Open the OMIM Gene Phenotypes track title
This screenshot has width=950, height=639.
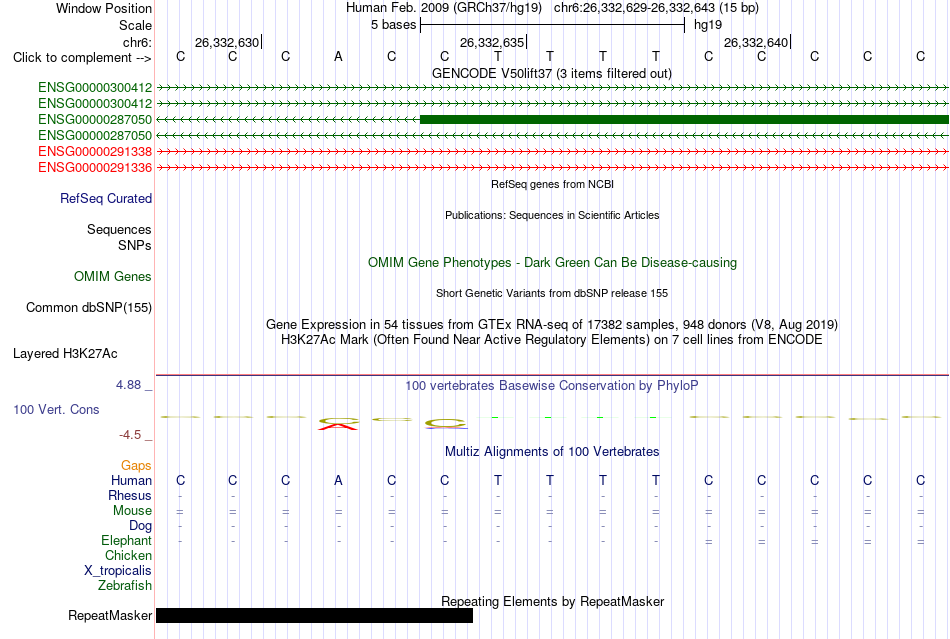(552, 262)
